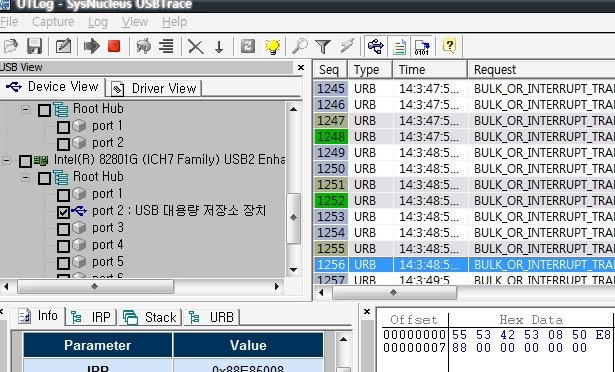This screenshot has height=372, width=615.
Task: Open the filter funnel icon
Action: [323, 46]
